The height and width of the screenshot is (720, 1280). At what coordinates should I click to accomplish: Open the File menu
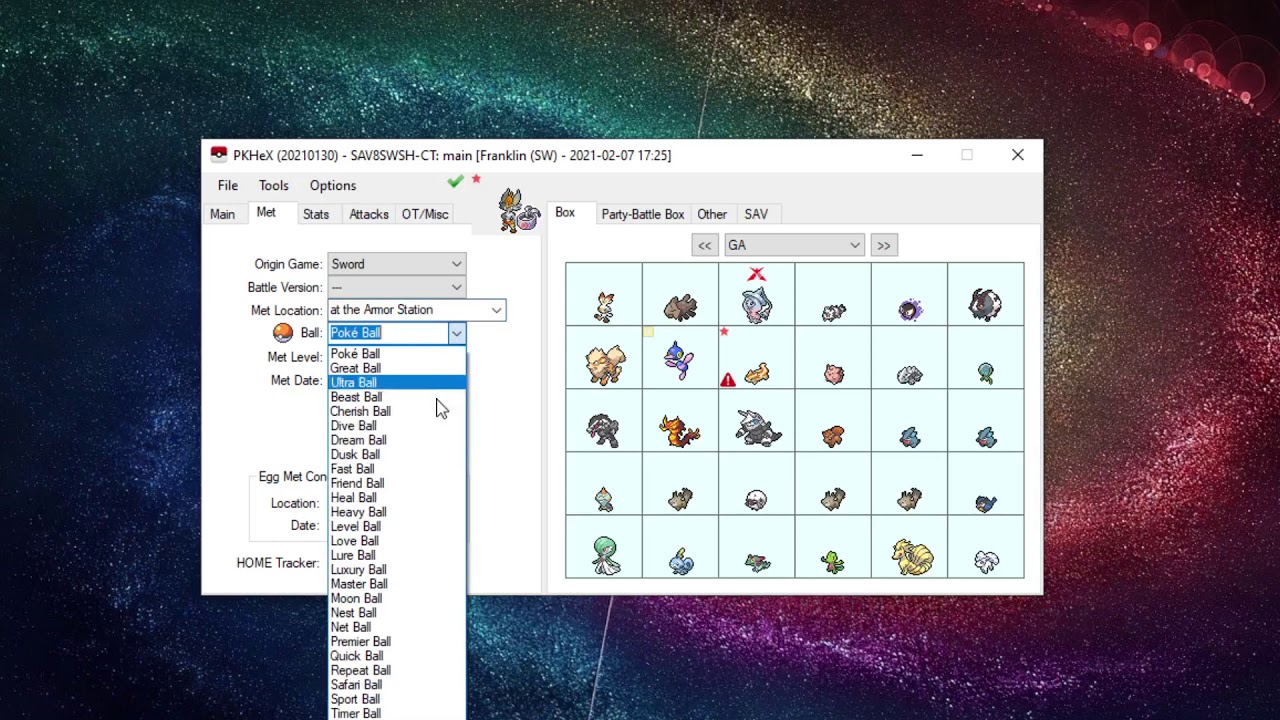pos(228,185)
